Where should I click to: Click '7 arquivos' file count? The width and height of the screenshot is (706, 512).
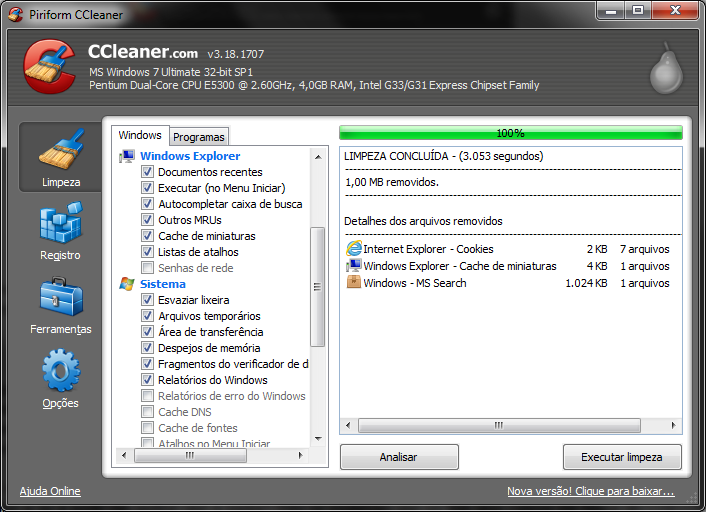(644, 249)
